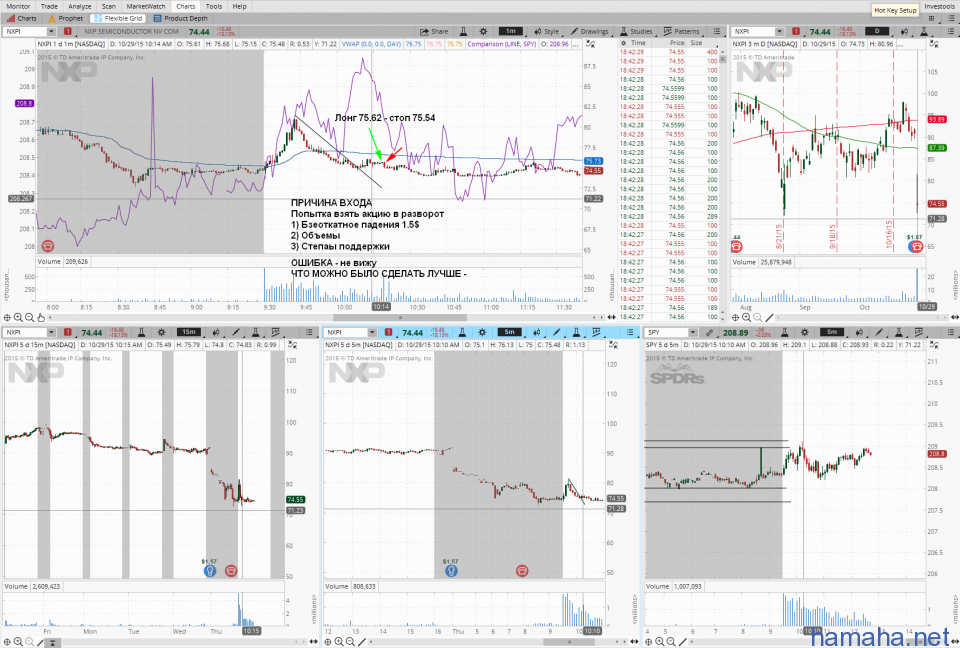The image size is (960, 648).
Task: Click the chain link icon on SPY chart
Action: 709,332
